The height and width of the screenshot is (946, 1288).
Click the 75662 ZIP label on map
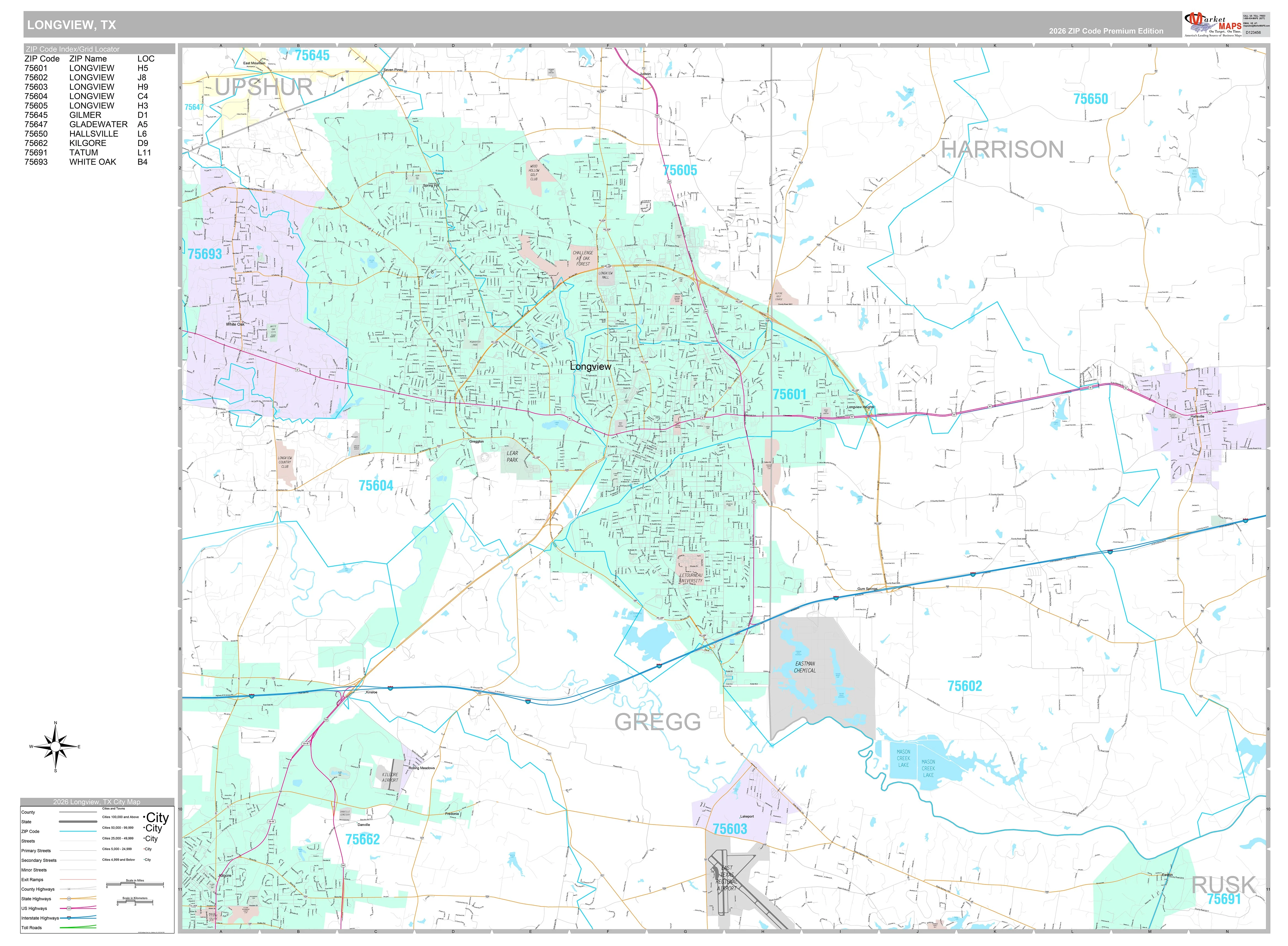[362, 839]
